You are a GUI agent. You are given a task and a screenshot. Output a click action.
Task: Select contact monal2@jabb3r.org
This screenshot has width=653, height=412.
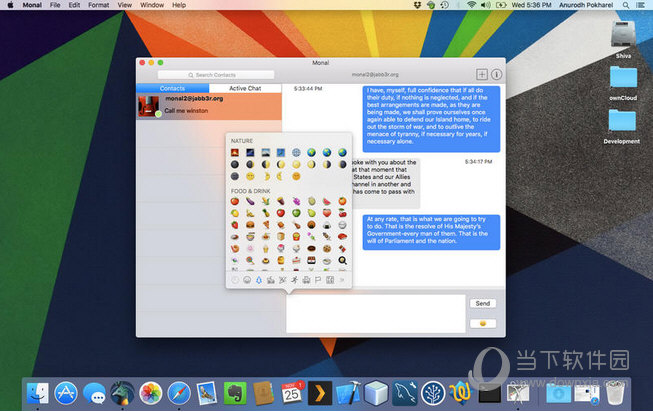pyautogui.click(x=209, y=106)
